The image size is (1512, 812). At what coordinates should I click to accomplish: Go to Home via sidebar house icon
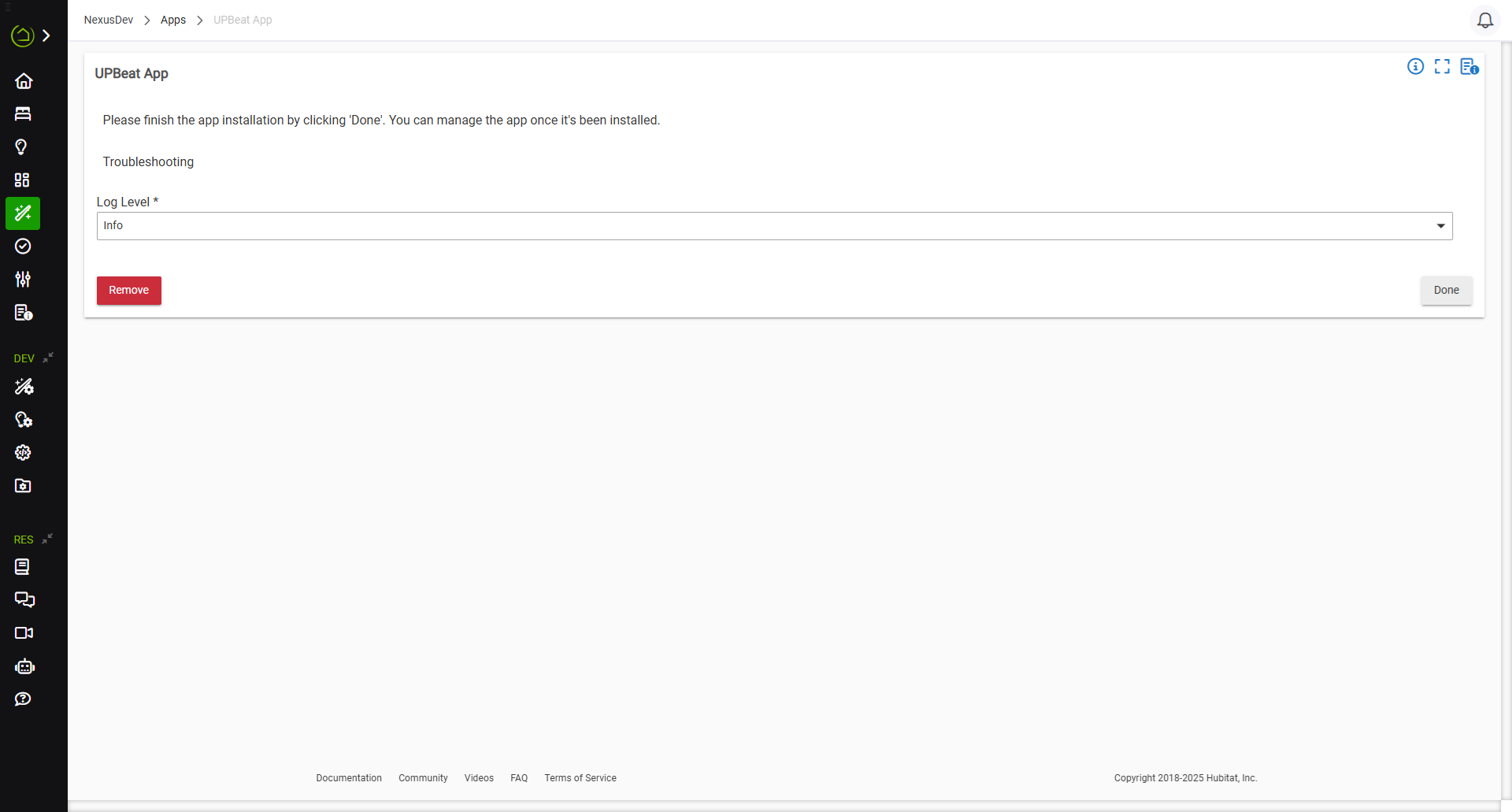23,81
